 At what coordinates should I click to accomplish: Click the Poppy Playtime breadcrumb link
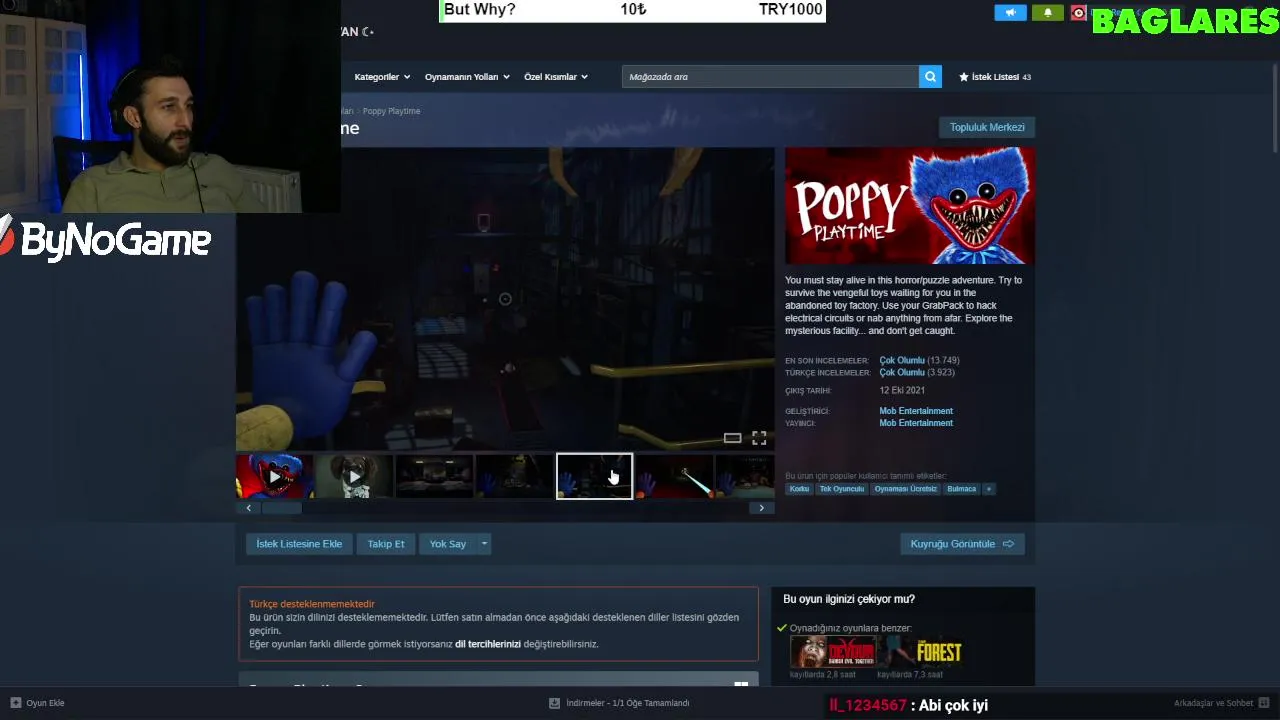pos(391,111)
